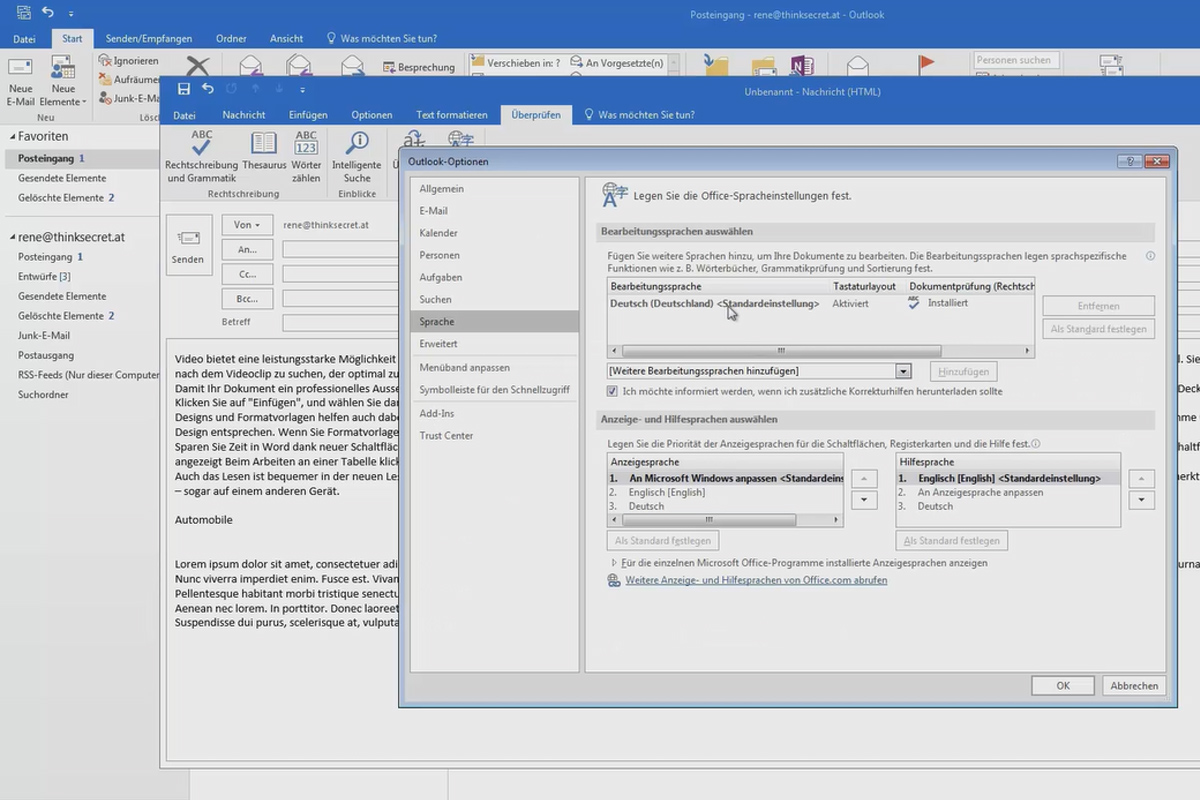Switch to the Einfügen ribbon tab
This screenshot has height=800, width=1200.
[x=308, y=115]
